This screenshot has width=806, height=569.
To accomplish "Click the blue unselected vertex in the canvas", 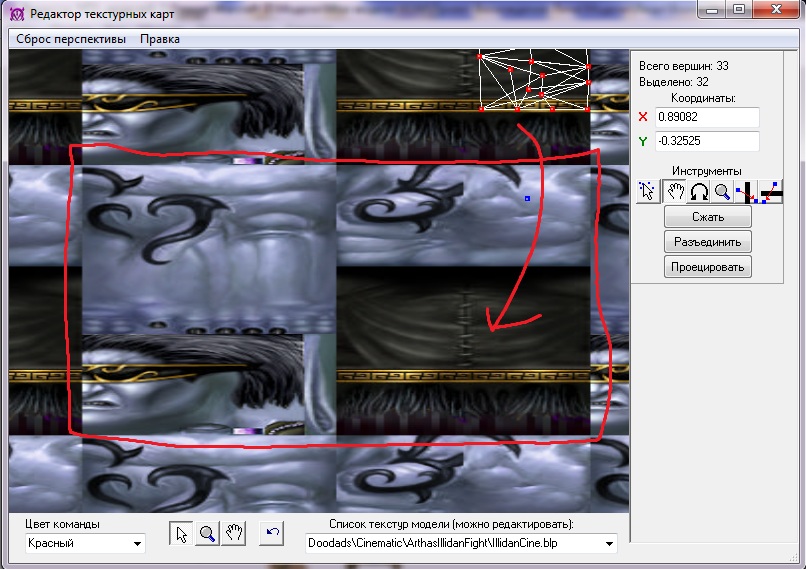I will [x=527, y=198].
